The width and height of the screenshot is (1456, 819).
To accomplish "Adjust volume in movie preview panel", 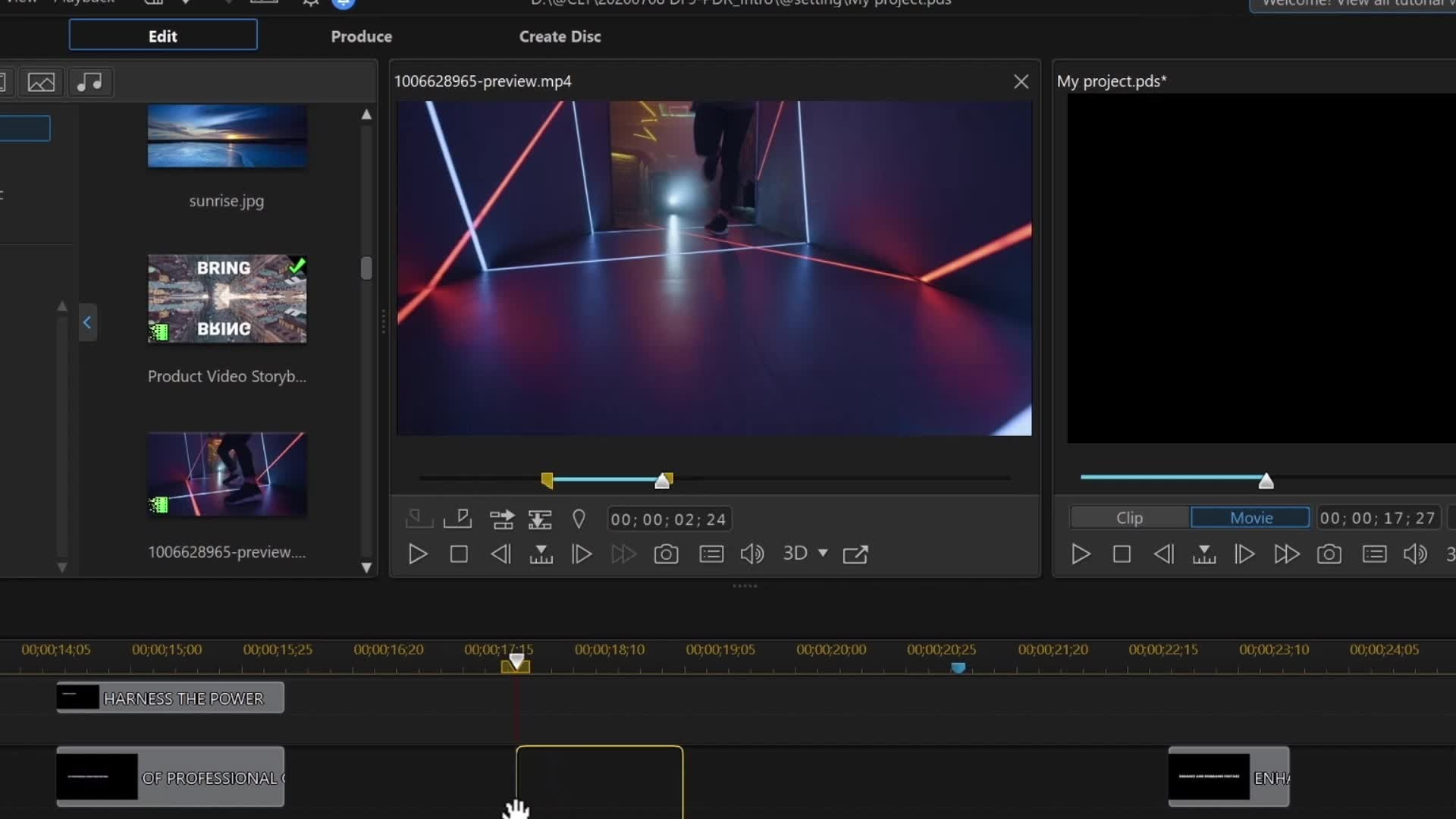I will 1415,554.
